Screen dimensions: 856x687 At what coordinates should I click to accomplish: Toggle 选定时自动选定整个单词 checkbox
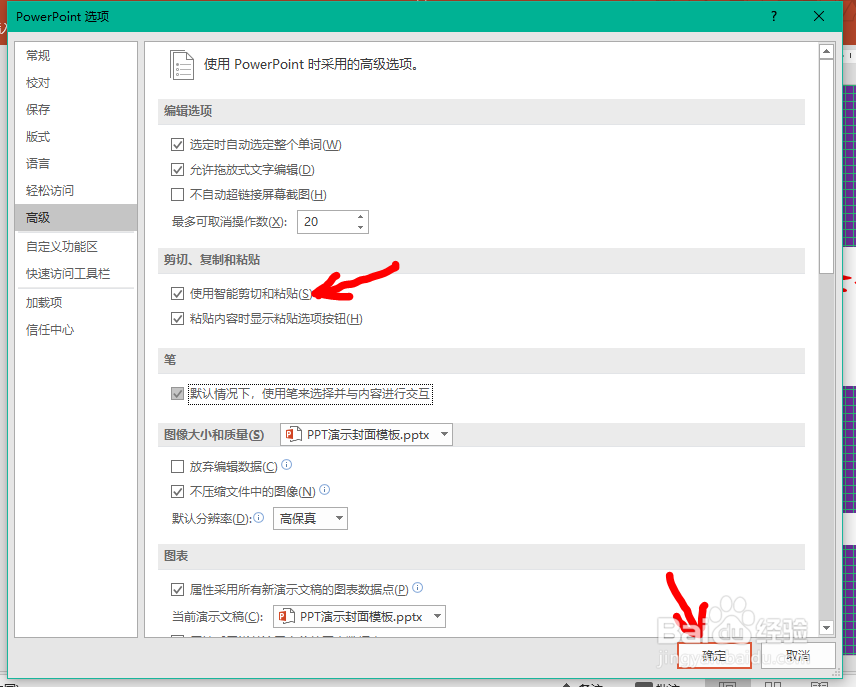[177, 145]
